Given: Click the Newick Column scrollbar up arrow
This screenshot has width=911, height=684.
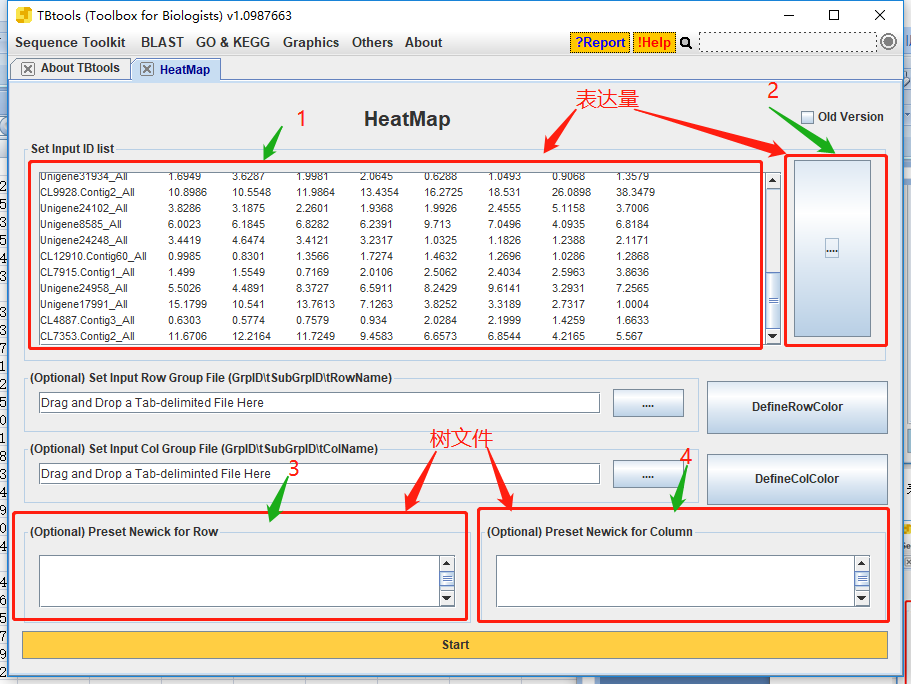Looking at the screenshot, I should (862, 563).
